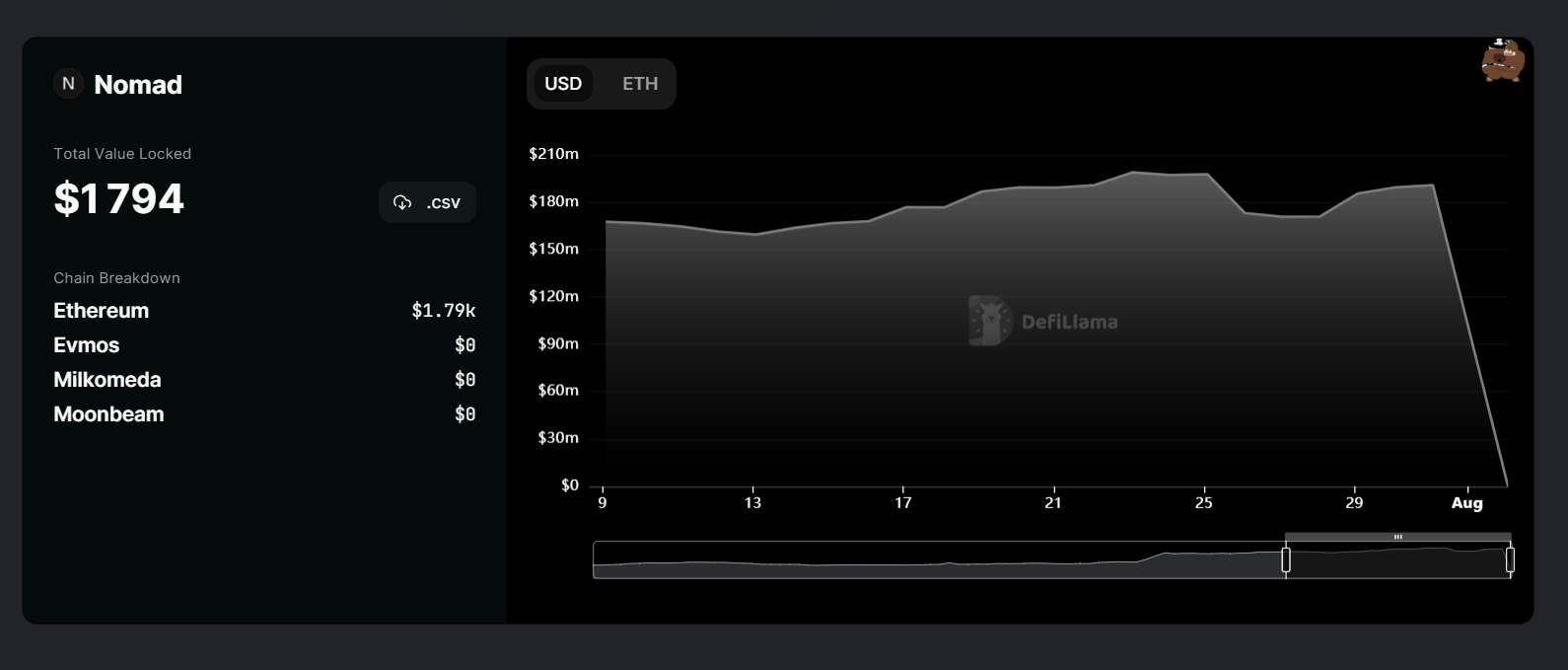Click the x-axis date label 21

click(x=1054, y=503)
